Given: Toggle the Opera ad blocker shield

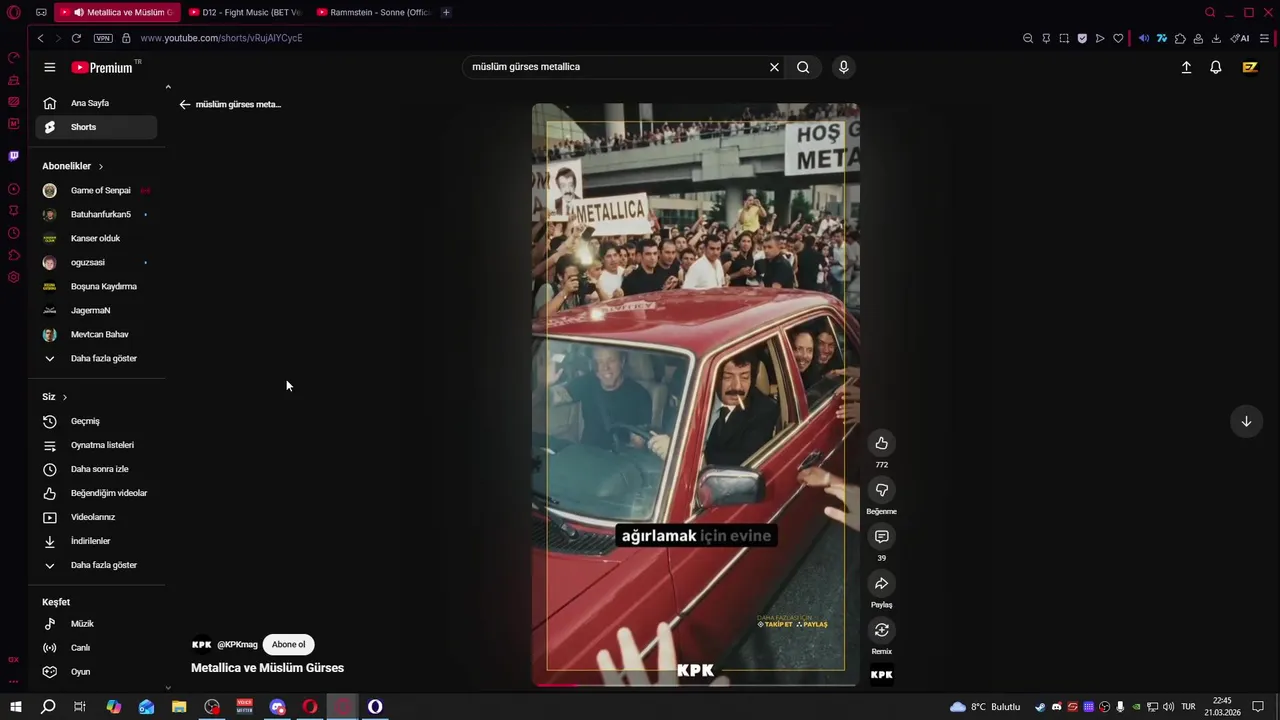Looking at the screenshot, I should 1082,38.
